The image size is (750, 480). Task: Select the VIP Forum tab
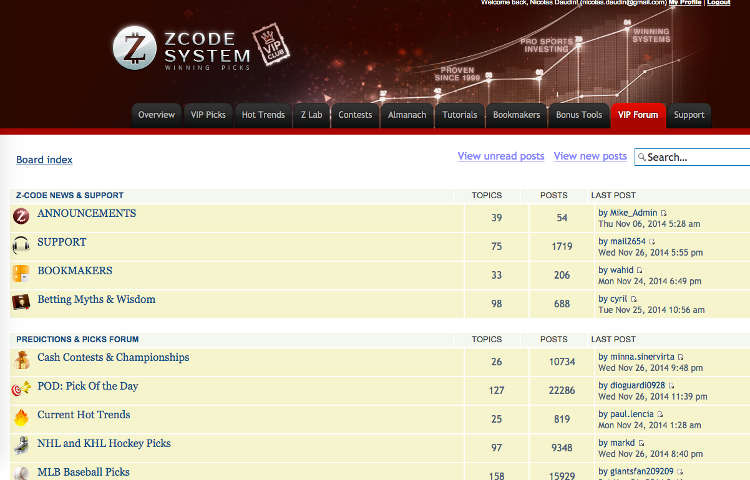click(638, 115)
